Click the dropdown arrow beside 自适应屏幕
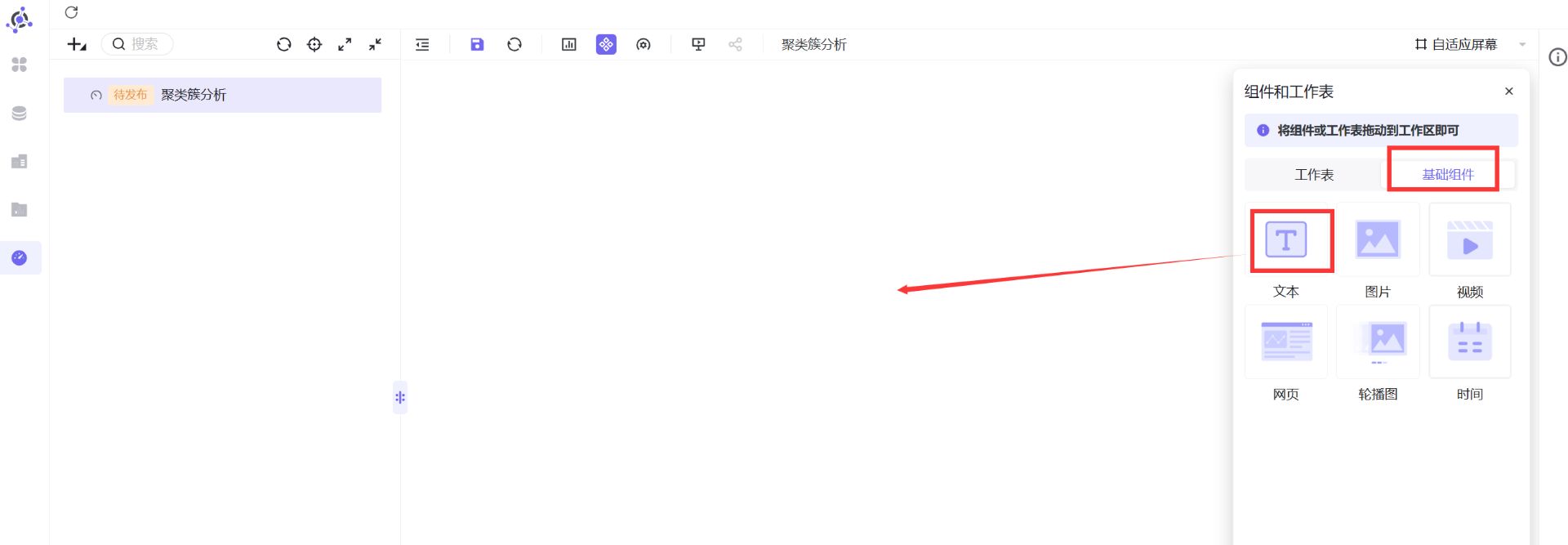 [1522, 44]
